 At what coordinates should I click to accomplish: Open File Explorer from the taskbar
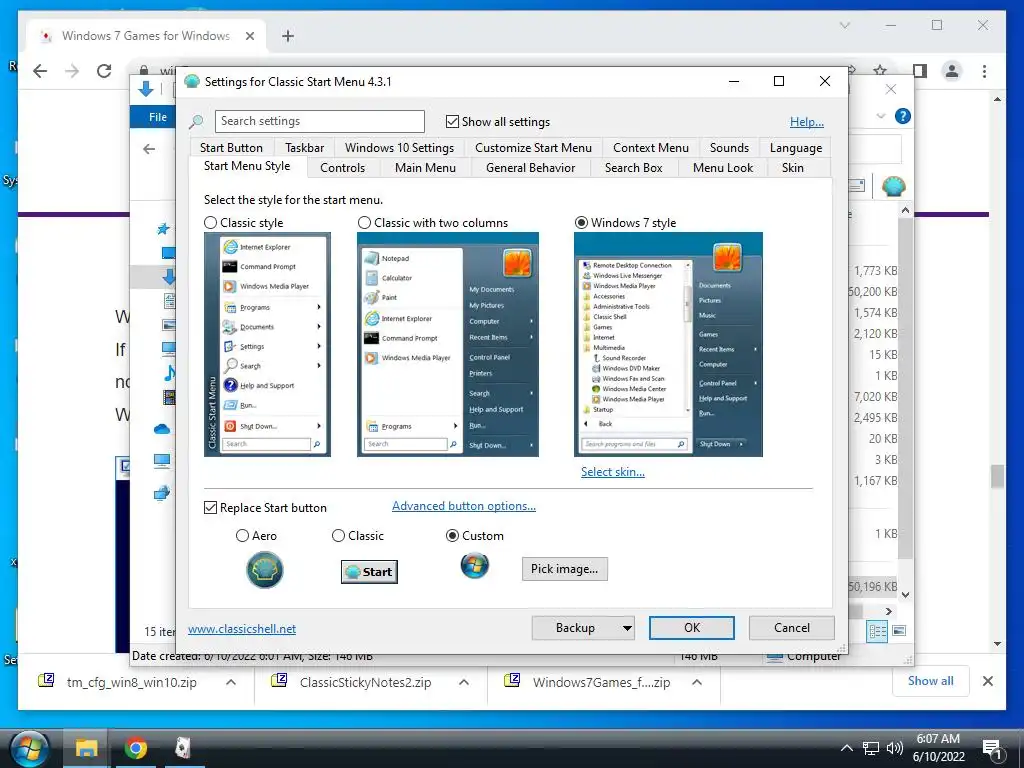86,748
